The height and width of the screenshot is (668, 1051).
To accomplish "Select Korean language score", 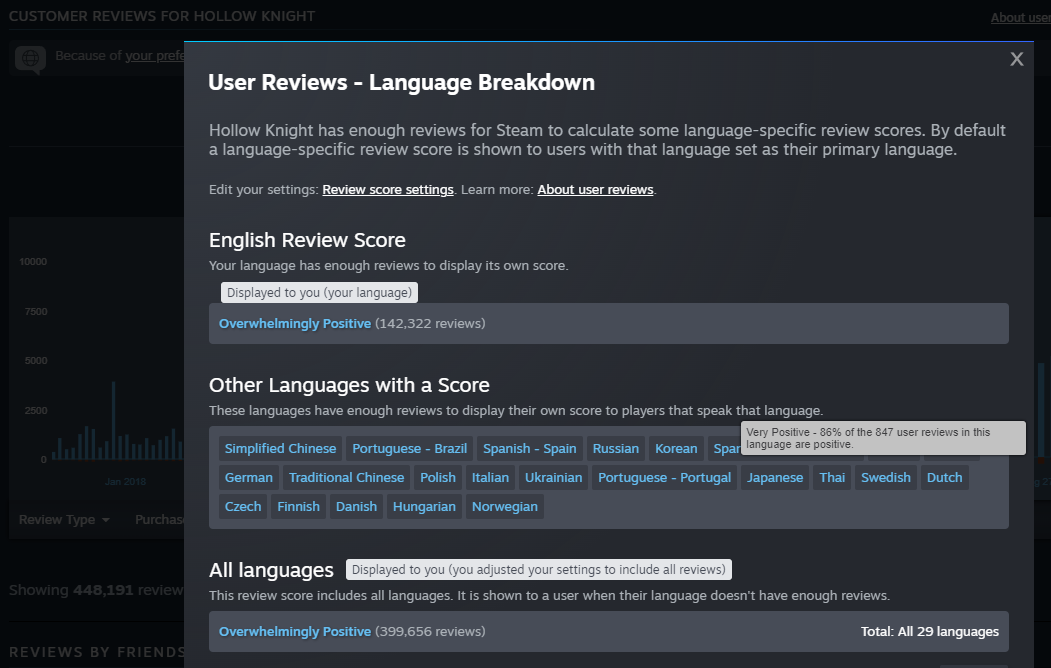I will [676, 449].
